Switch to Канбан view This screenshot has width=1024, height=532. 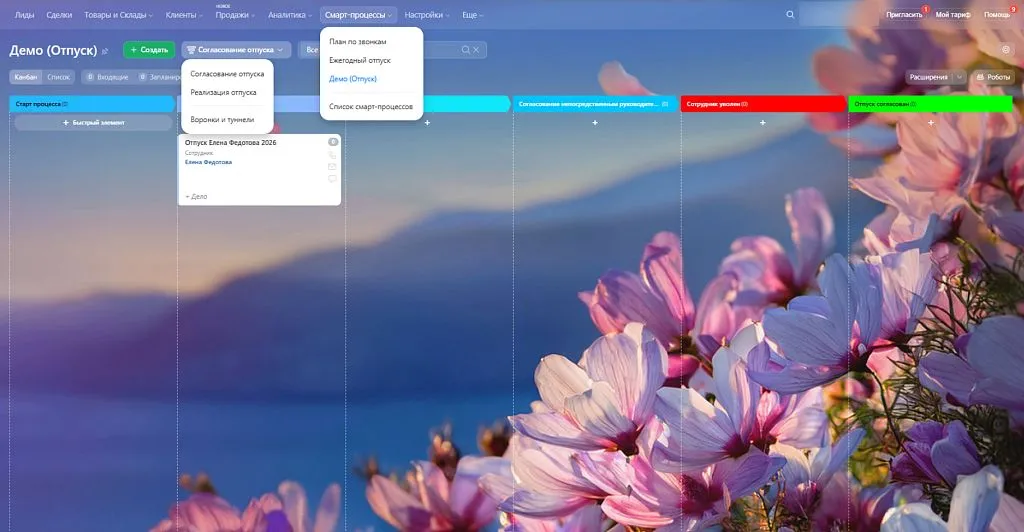26,77
